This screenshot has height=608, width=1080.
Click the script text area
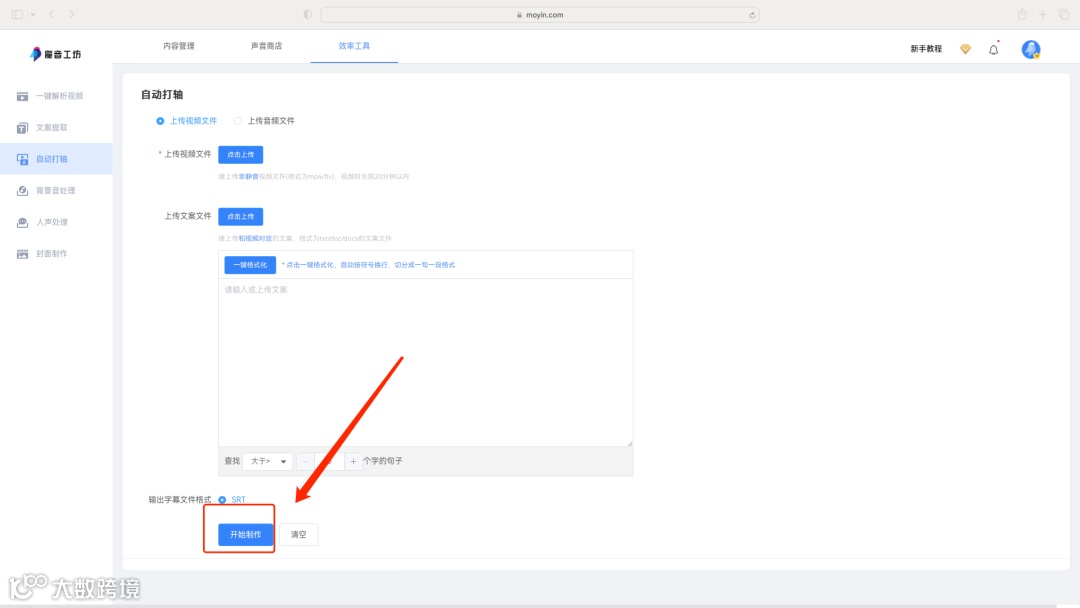click(426, 363)
